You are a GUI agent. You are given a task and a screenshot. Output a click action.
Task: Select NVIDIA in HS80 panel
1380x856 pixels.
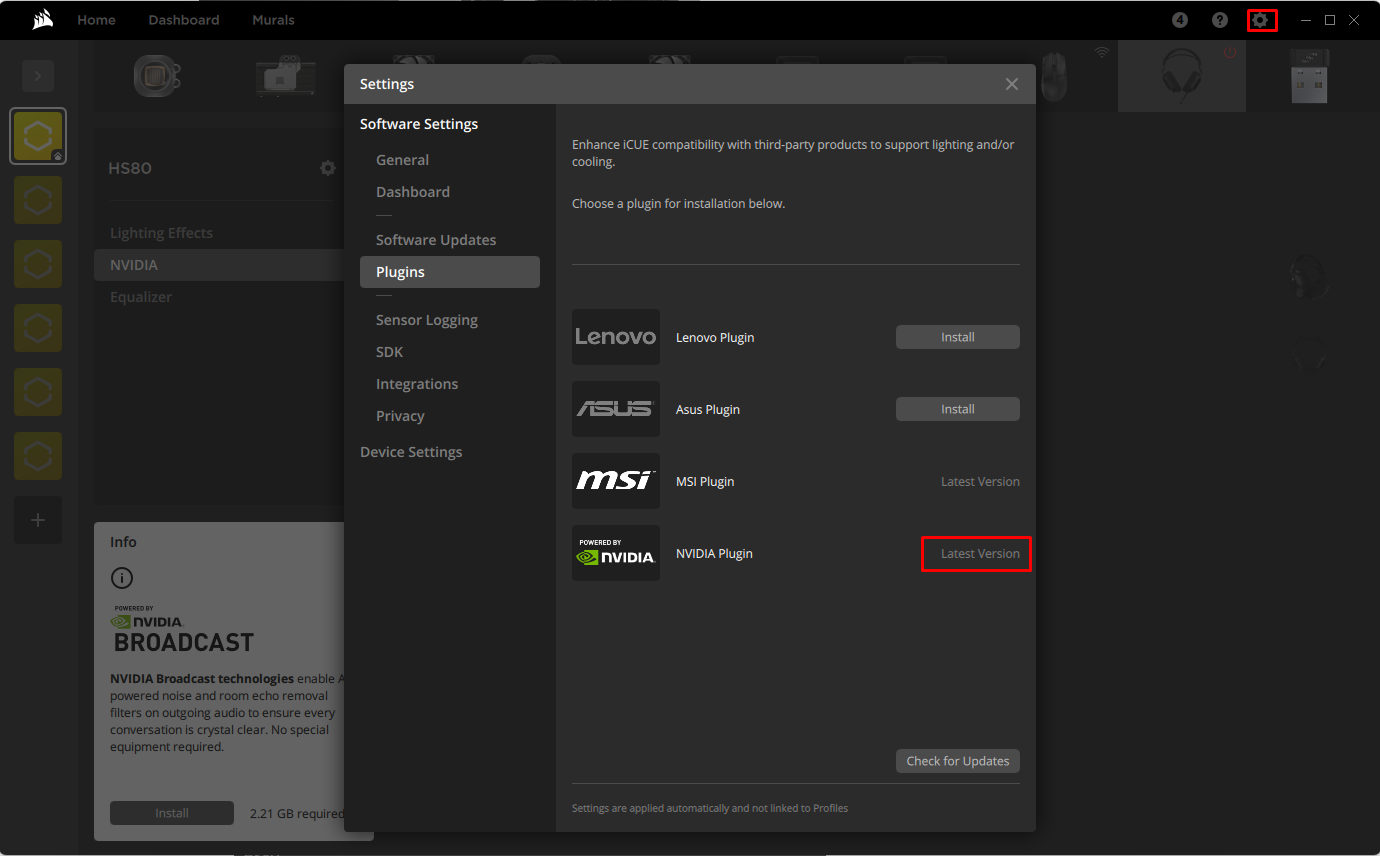219,265
